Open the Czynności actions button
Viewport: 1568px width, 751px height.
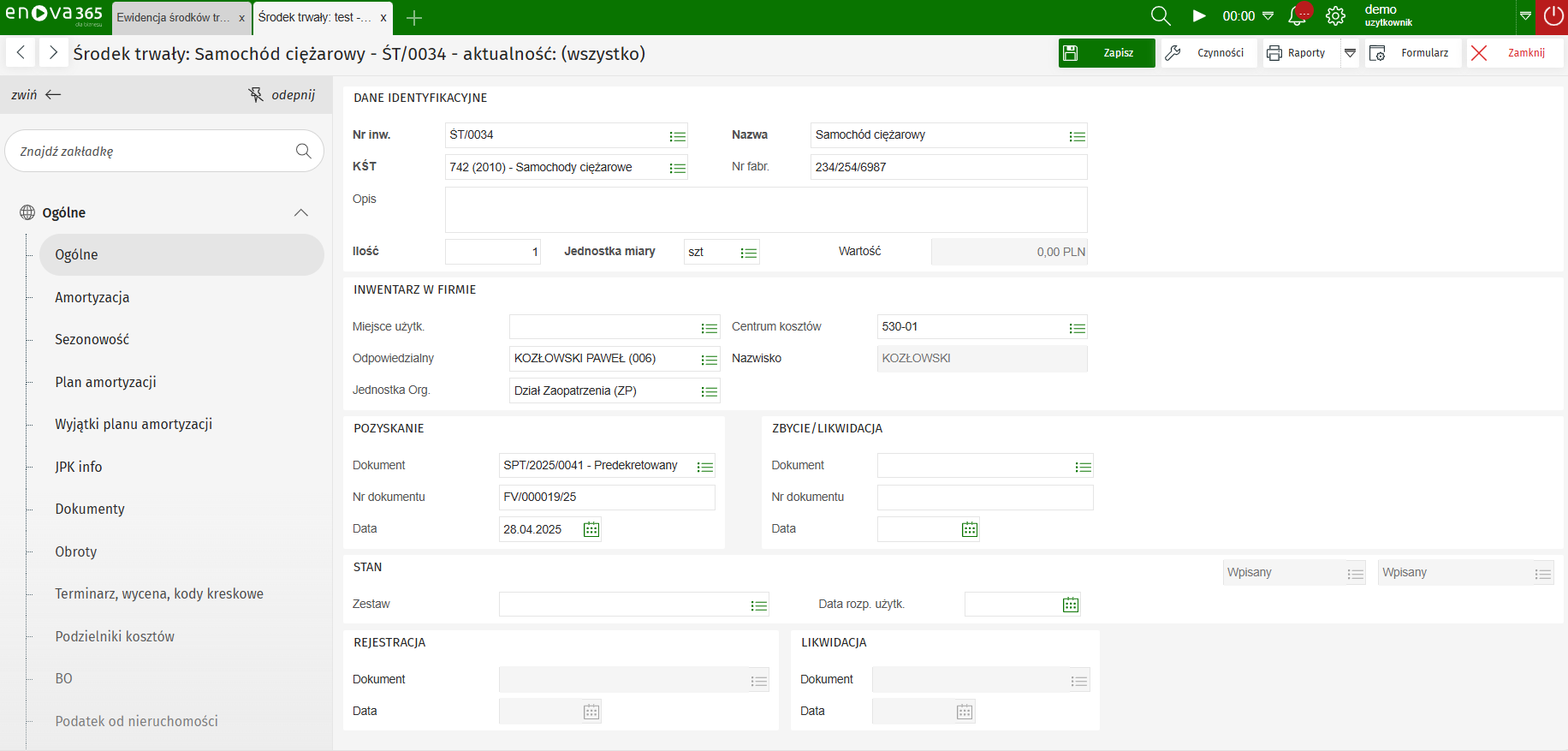tap(1209, 53)
